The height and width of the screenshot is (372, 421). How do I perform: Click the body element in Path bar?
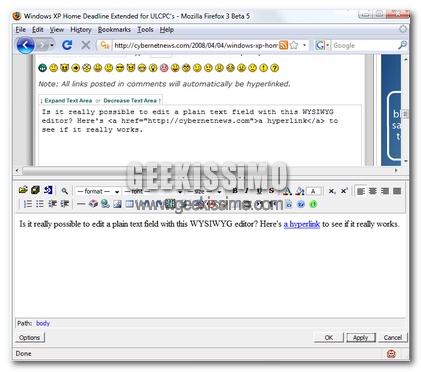[43, 323]
